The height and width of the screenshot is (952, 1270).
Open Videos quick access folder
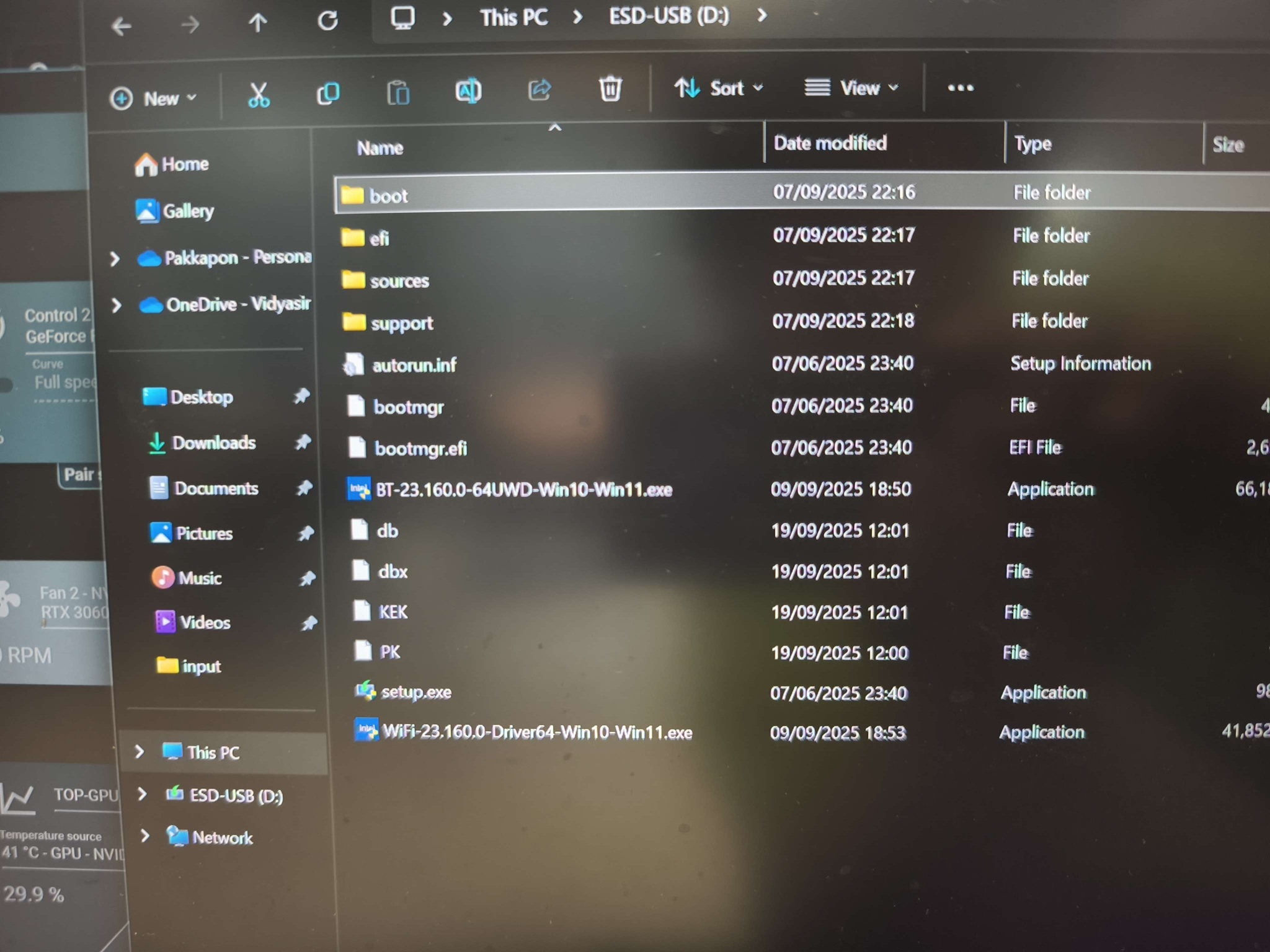pos(192,622)
